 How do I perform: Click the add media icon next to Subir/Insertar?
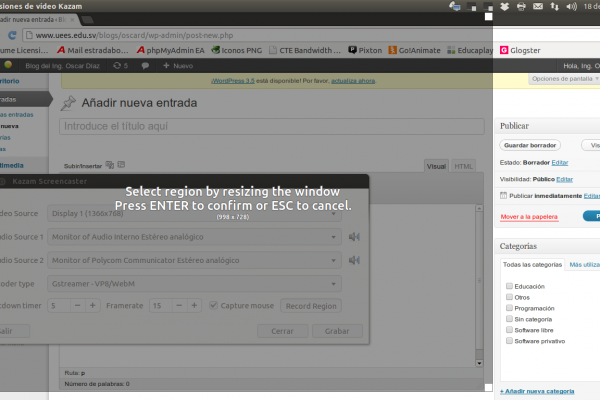(110, 165)
